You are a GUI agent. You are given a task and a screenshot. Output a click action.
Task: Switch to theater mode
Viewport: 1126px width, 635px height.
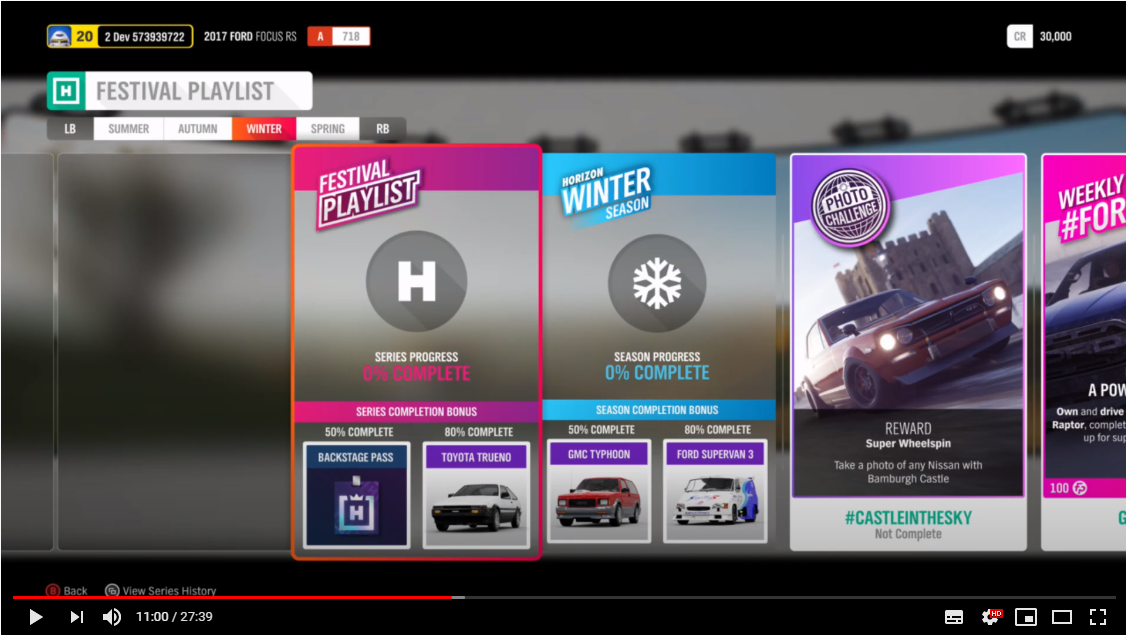[1061, 616]
